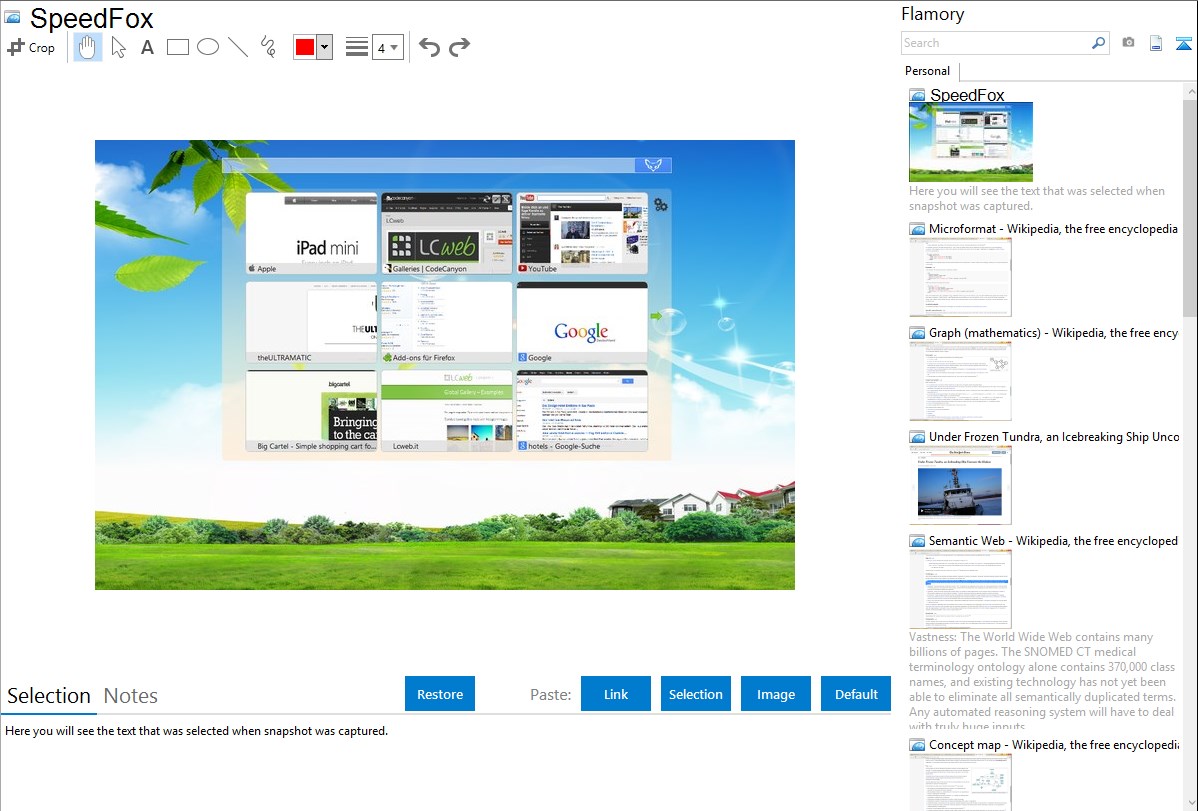Open Microformat Wikipedia snapshot thumbnail
This screenshot has height=811, width=1198.
pos(960,277)
